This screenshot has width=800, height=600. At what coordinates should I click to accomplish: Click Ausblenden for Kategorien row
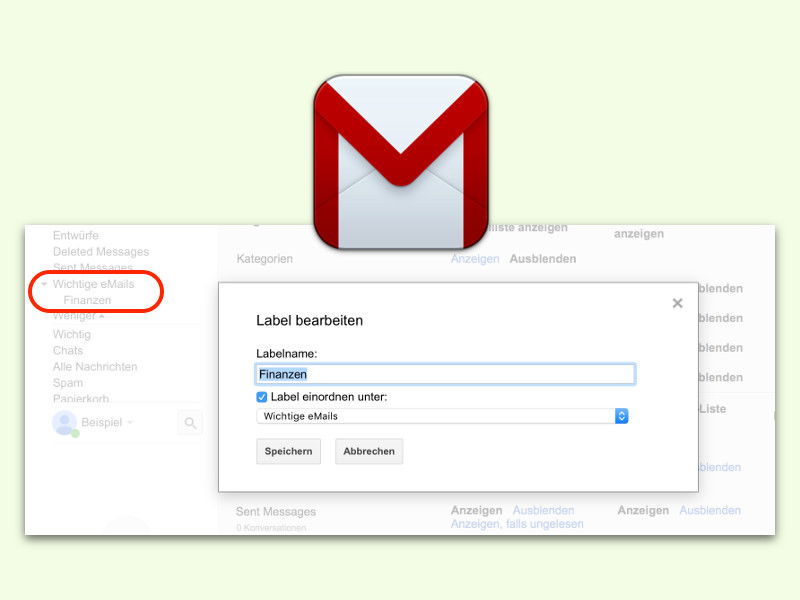pos(543,259)
